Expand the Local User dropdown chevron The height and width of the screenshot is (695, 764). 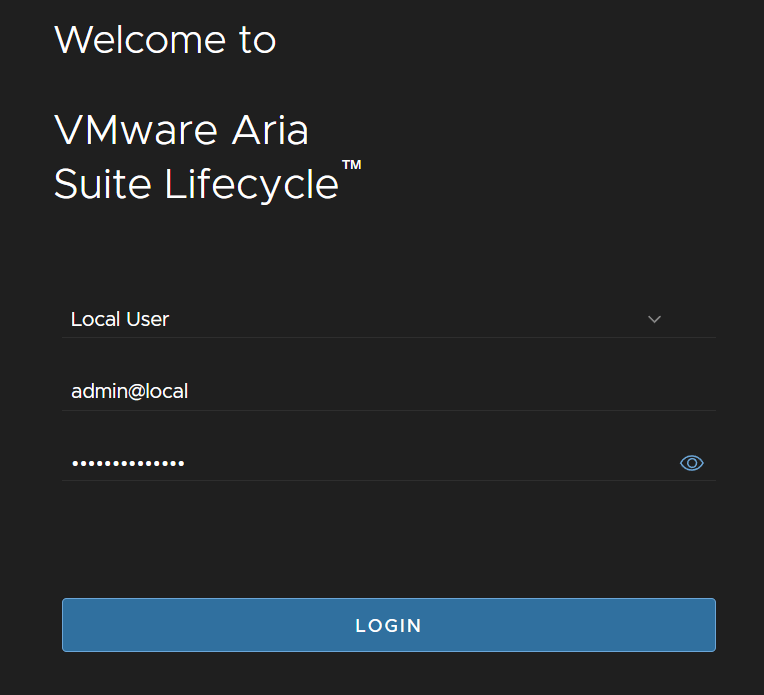click(x=654, y=320)
